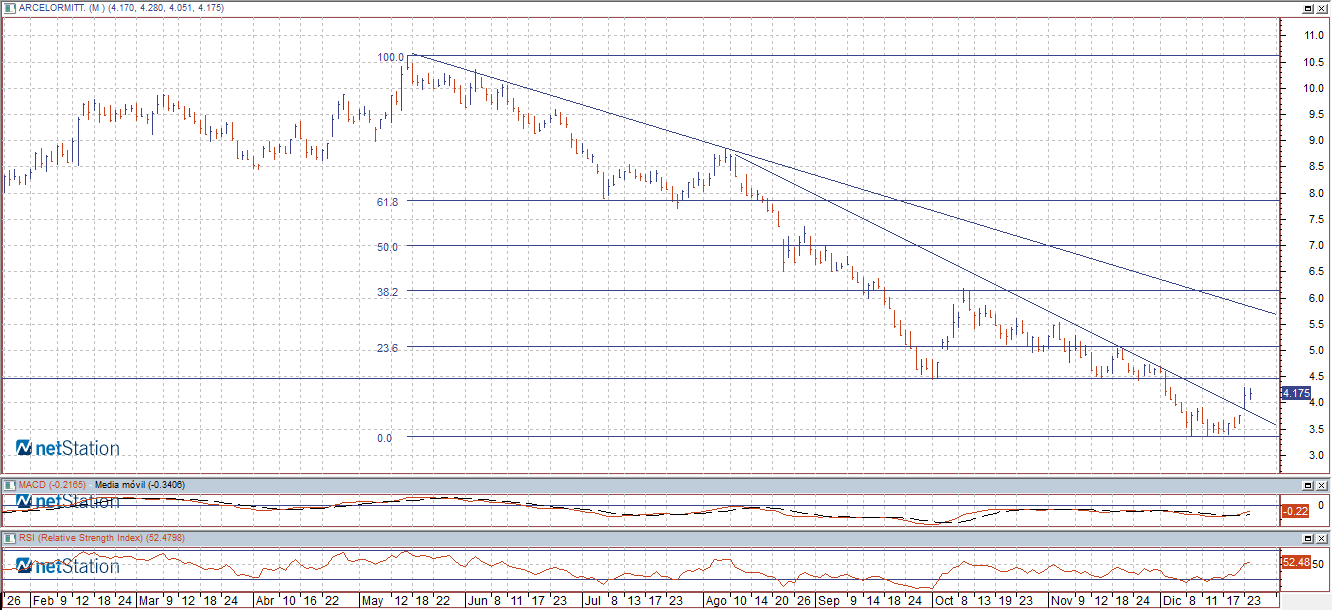The height and width of the screenshot is (610, 1332).
Task: Maximize the ARCELORMITT. price chart panel
Action: [x=1308, y=7]
